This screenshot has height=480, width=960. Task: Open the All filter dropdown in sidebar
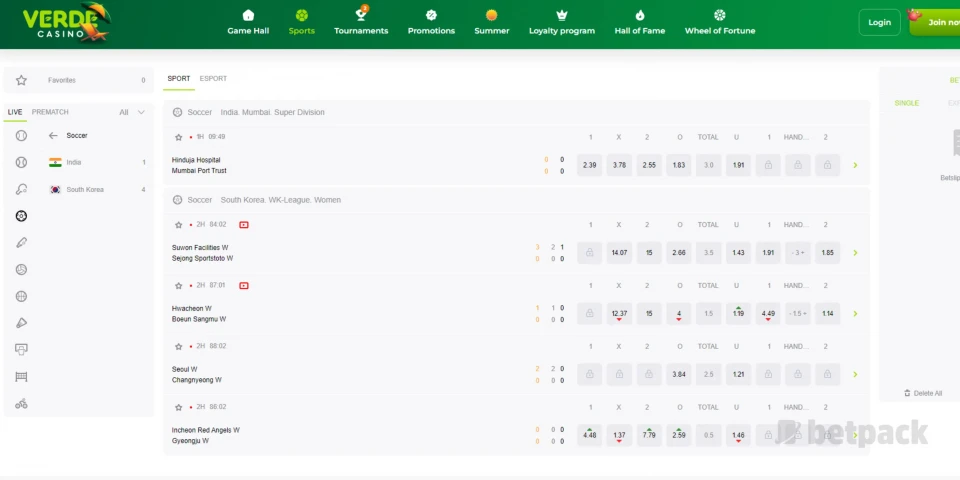pos(131,112)
